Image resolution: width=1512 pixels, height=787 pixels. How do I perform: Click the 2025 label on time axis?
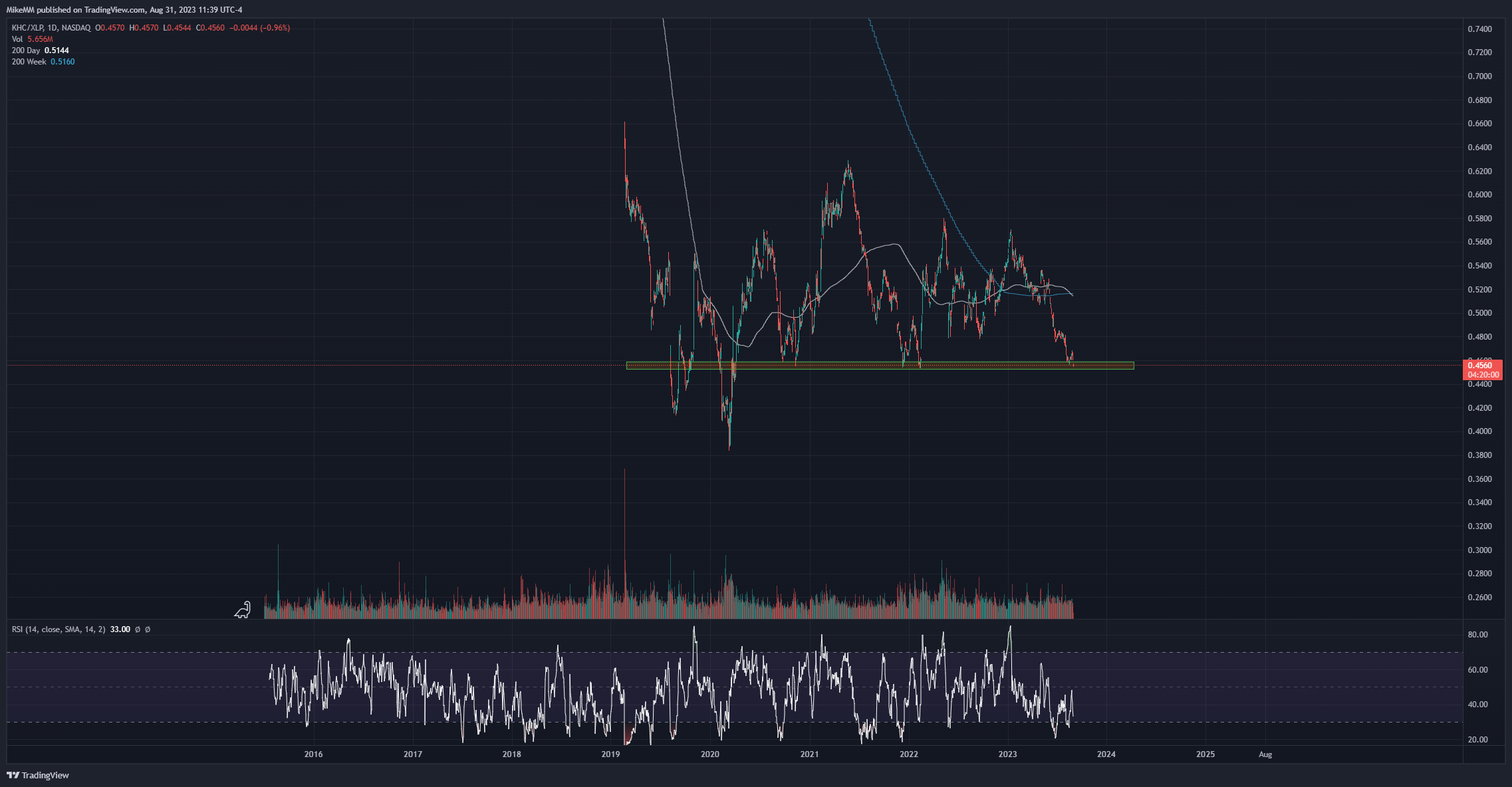coord(1205,754)
